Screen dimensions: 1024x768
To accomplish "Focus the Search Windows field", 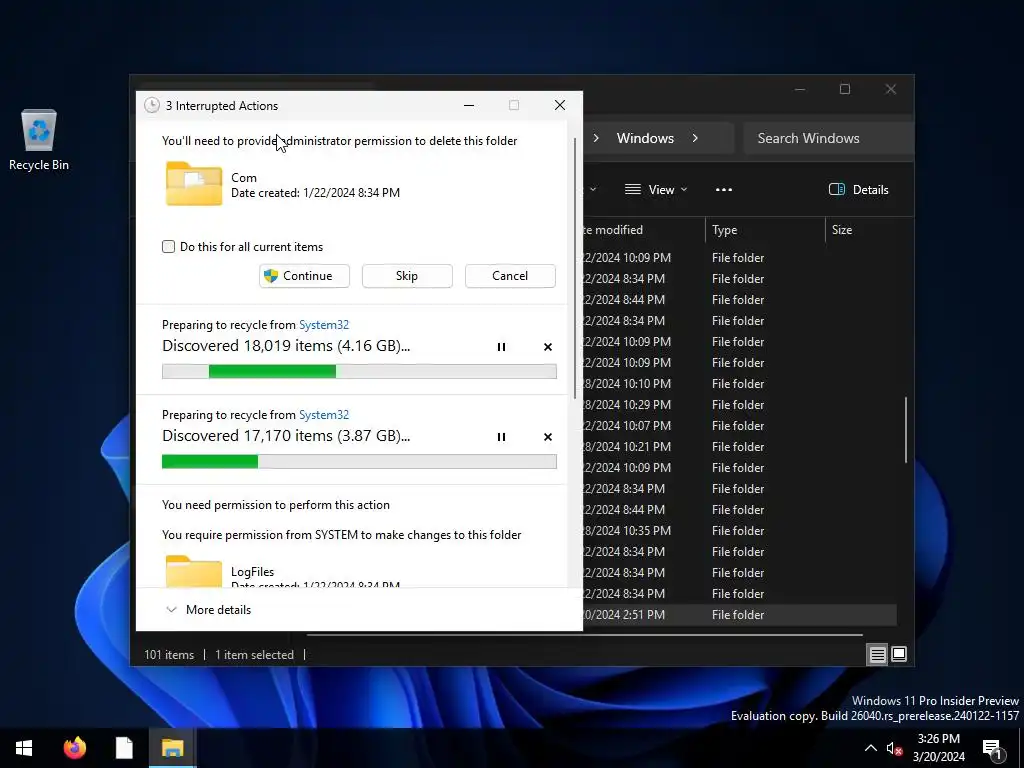I will 828,138.
